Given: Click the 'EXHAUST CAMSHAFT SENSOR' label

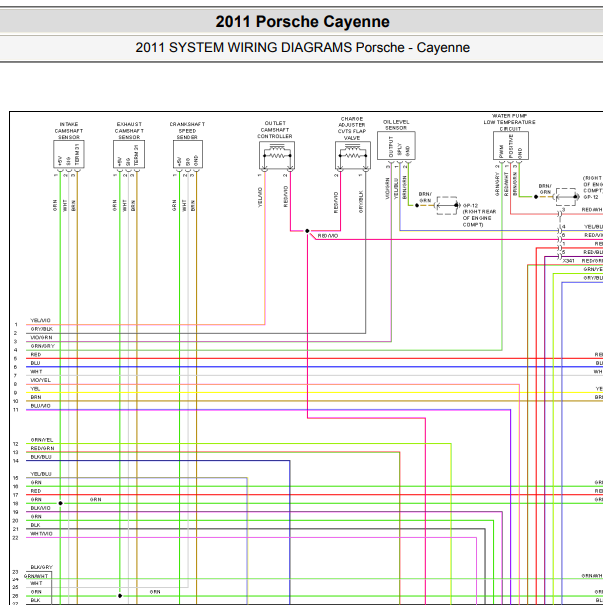Looking at the screenshot, I should tap(129, 130).
